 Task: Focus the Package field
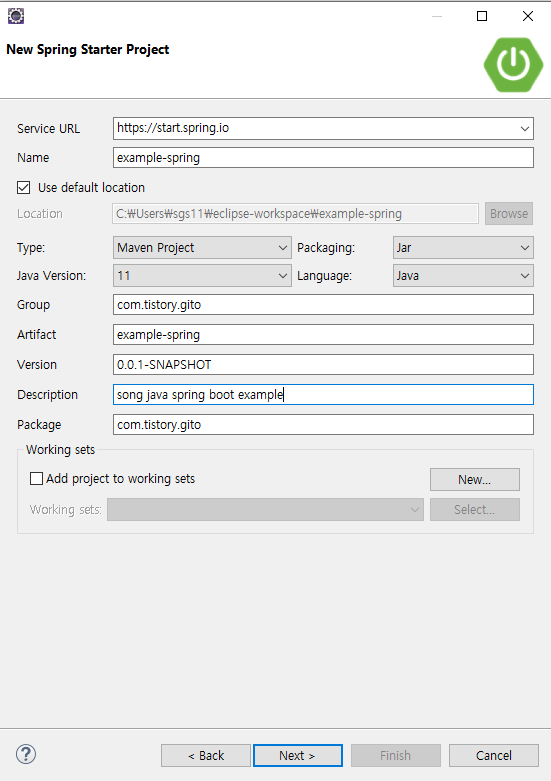click(x=323, y=425)
